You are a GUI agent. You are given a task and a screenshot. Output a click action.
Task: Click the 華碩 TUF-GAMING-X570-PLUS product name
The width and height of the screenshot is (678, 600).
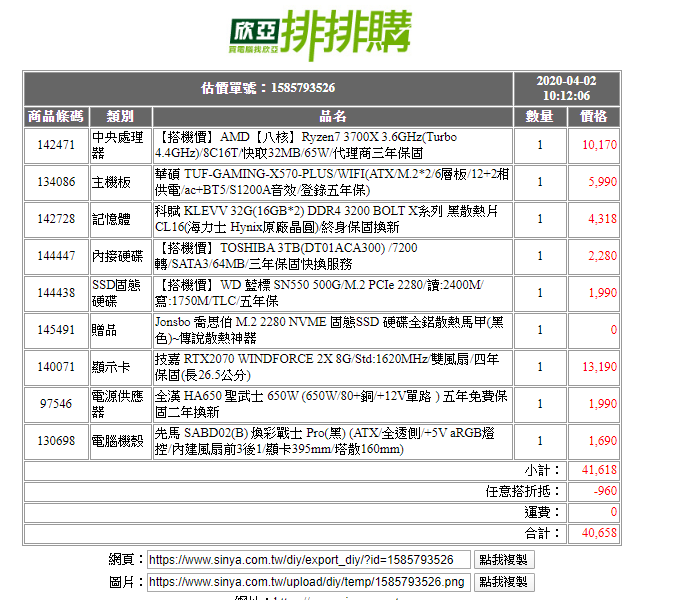333,182
